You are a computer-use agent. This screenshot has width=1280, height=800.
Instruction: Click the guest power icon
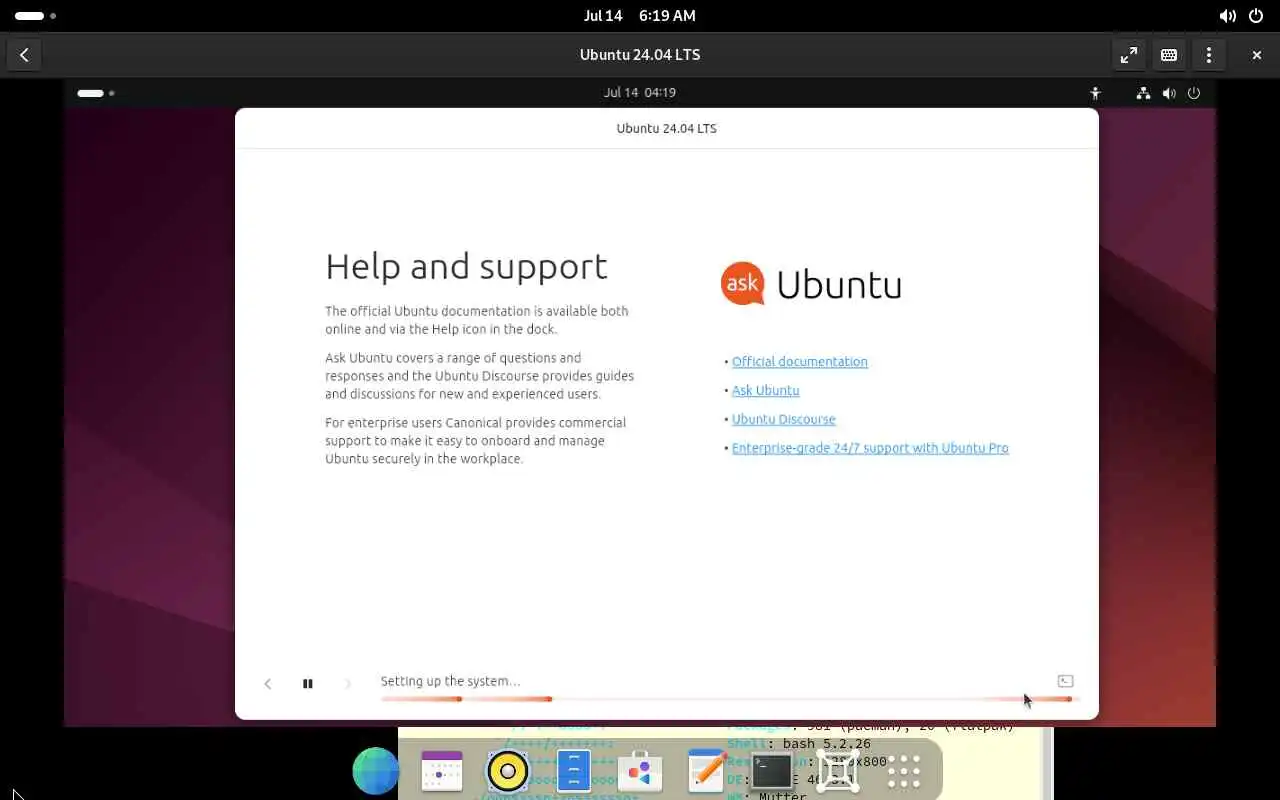click(x=1193, y=93)
